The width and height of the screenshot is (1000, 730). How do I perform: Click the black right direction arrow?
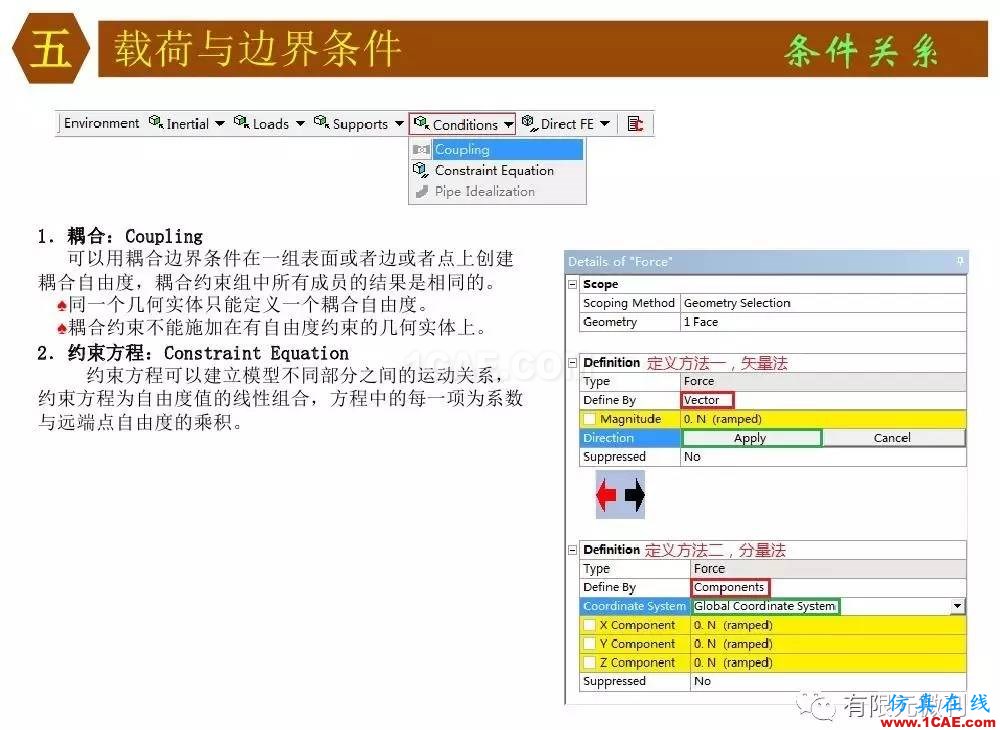tap(634, 495)
